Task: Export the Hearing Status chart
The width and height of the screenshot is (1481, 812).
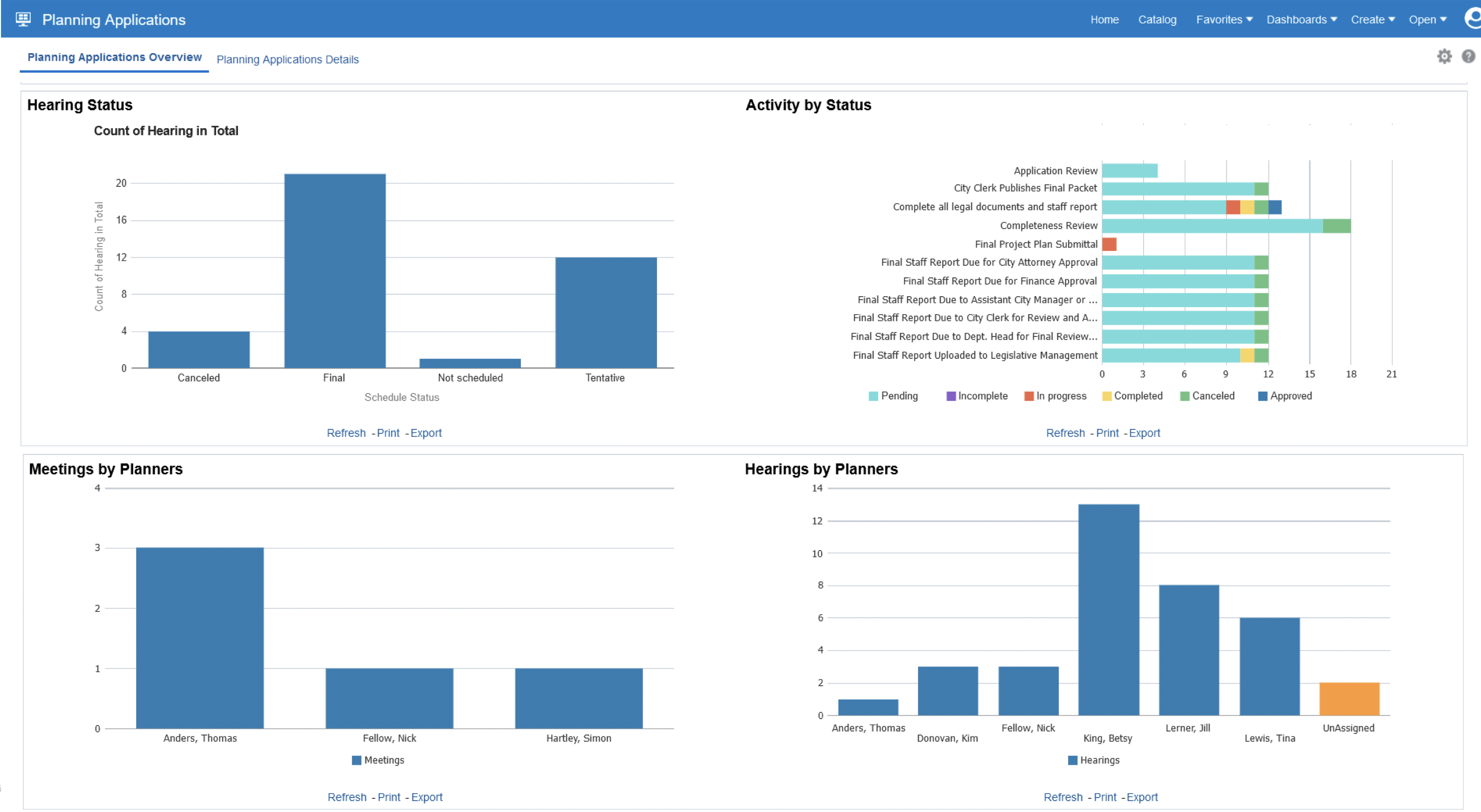Action: coord(426,432)
